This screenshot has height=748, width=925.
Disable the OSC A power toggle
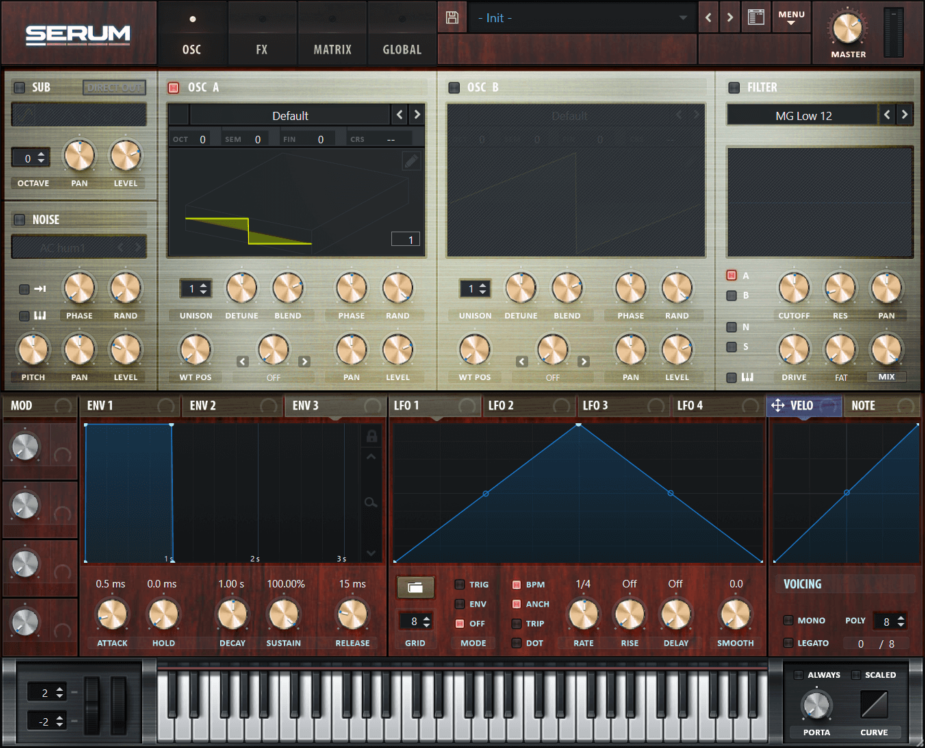pyautogui.click(x=173, y=87)
